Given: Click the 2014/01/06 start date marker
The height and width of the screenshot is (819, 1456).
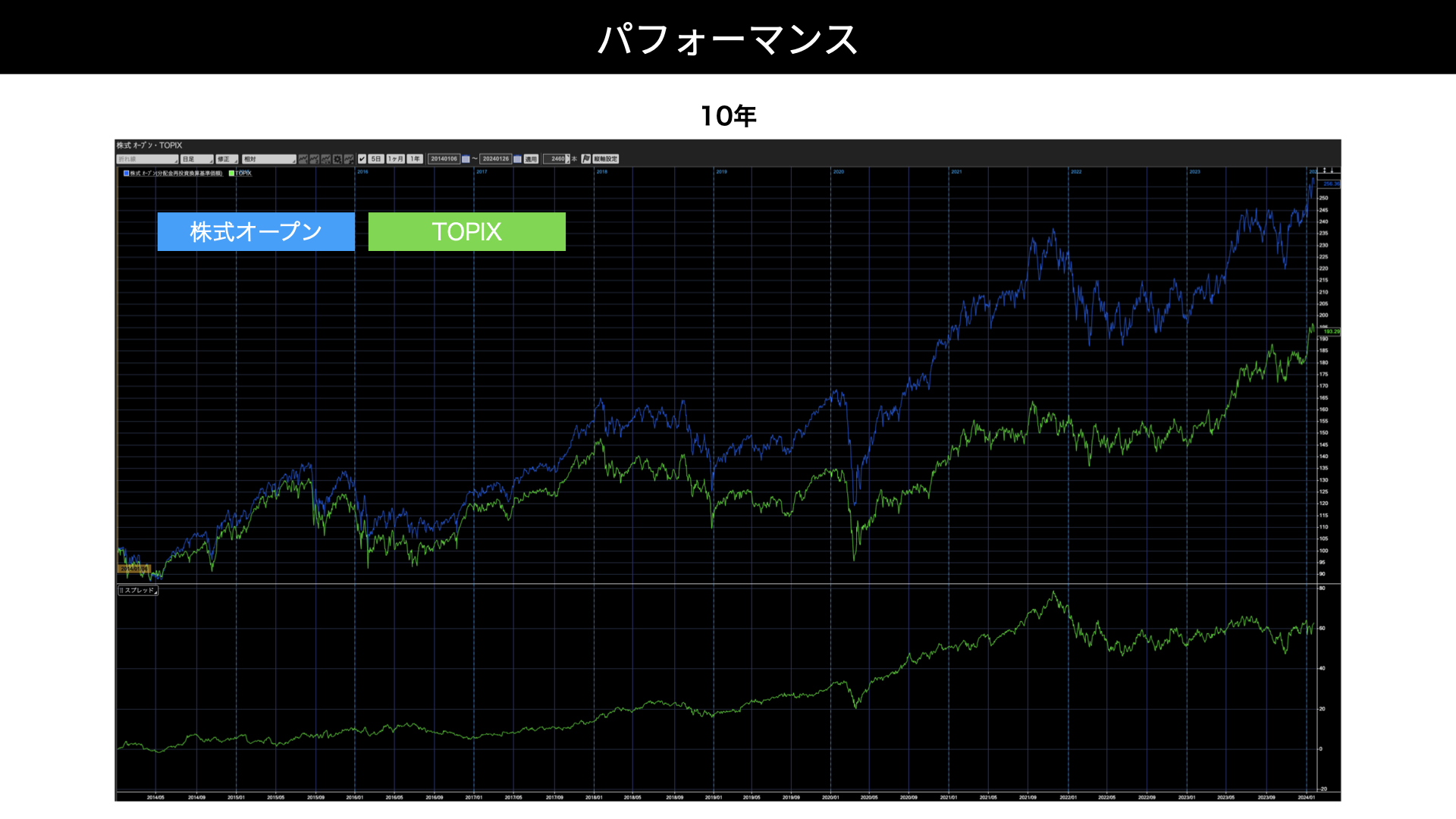Looking at the screenshot, I should [x=134, y=569].
